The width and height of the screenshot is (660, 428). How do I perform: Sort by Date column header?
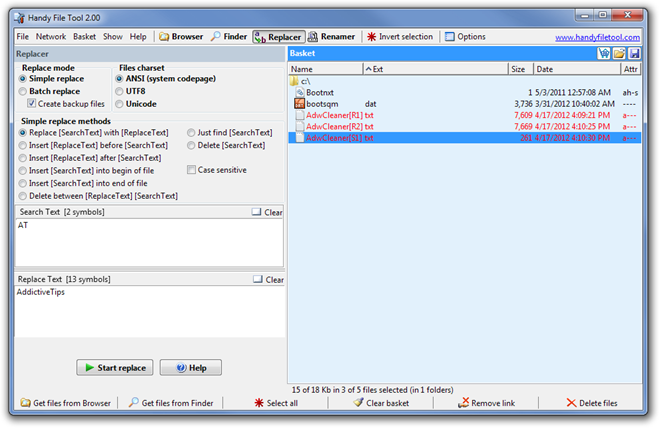click(x=577, y=69)
